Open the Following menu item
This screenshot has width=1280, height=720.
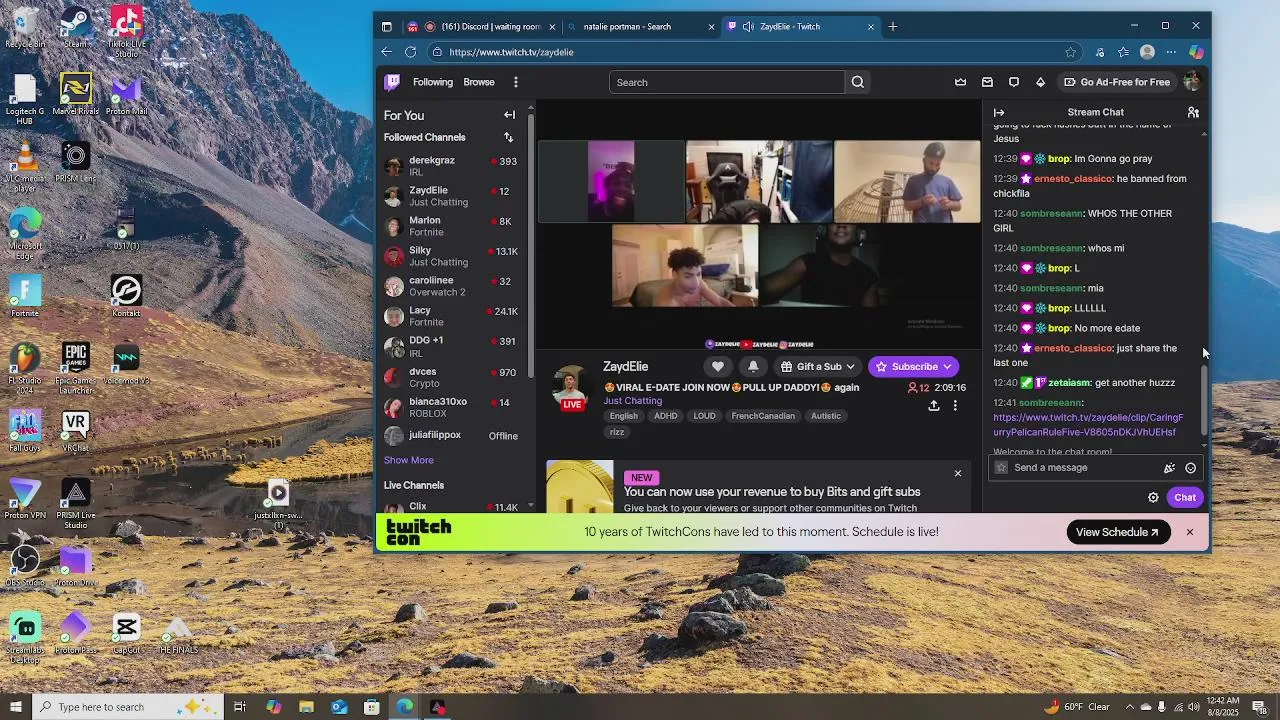pyautogui.click(x=433, y=82)
